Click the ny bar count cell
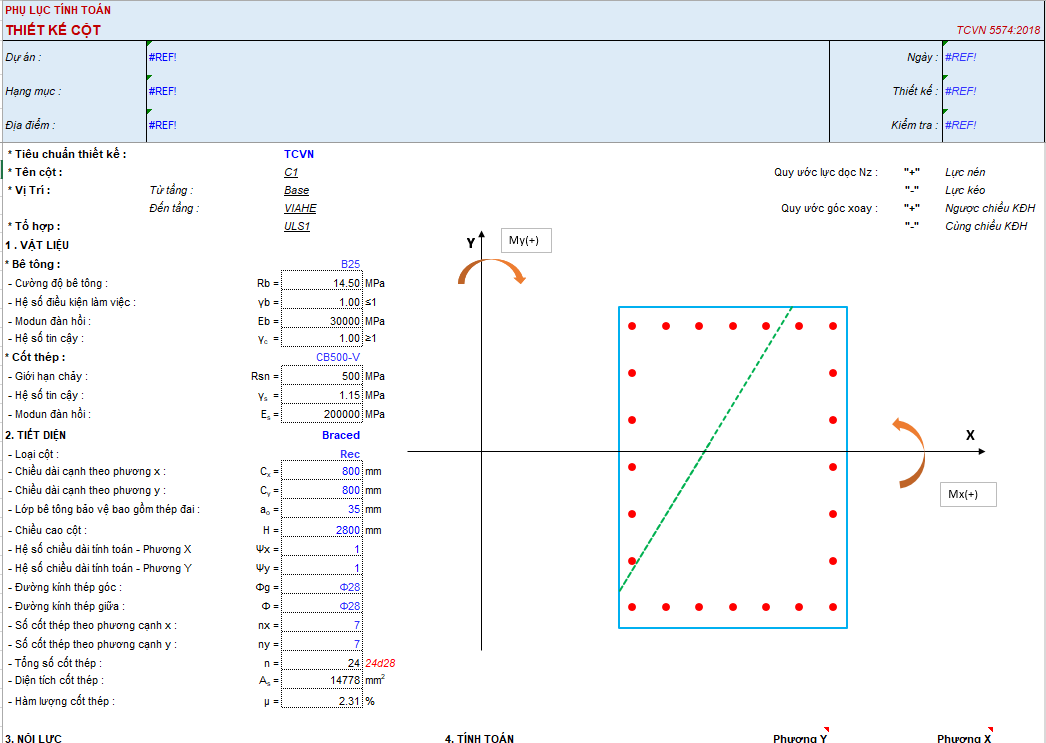1046x743 pixels. (322, 644)
